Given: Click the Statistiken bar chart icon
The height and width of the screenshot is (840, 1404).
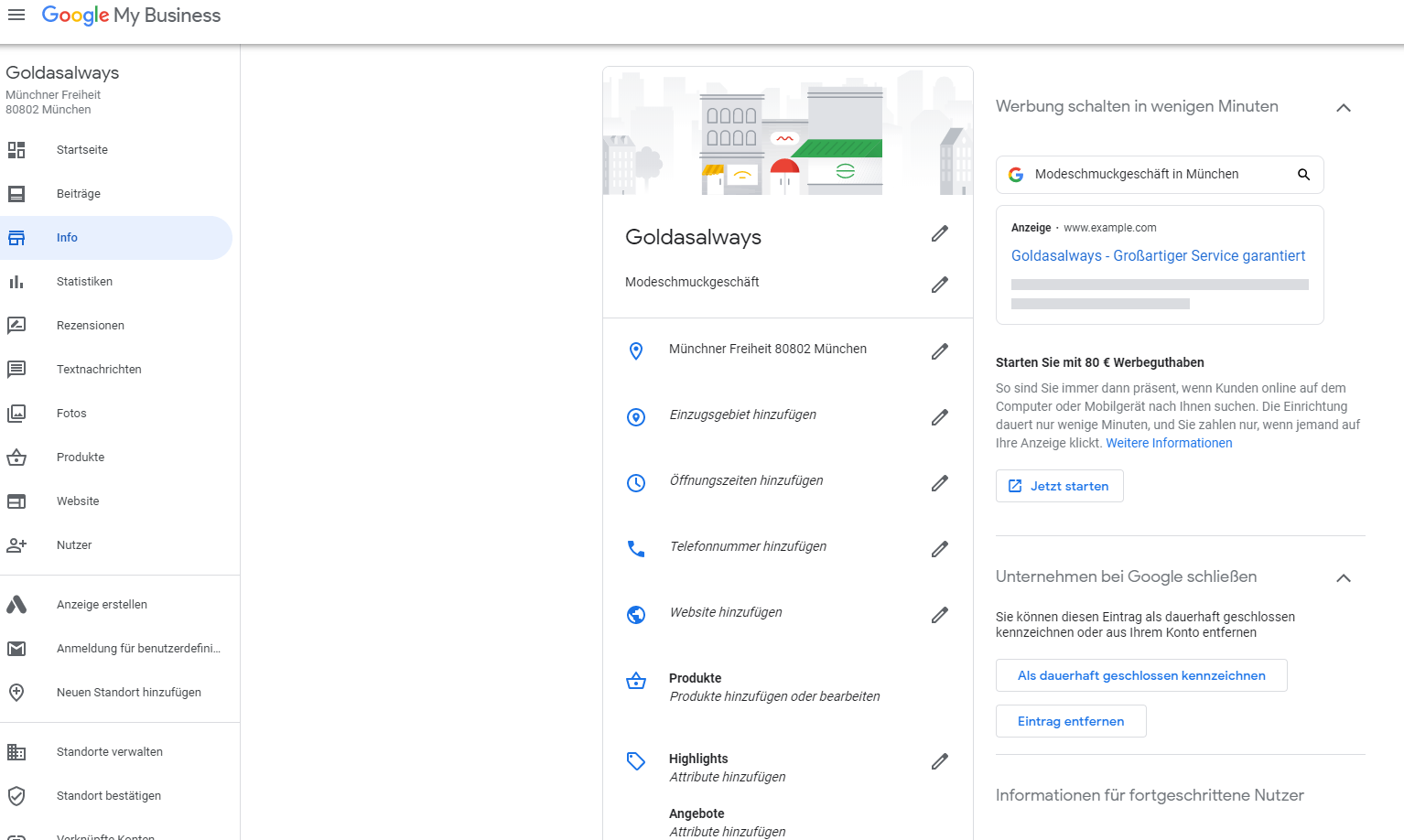Looking at the screenshot, I should point(16,282).
